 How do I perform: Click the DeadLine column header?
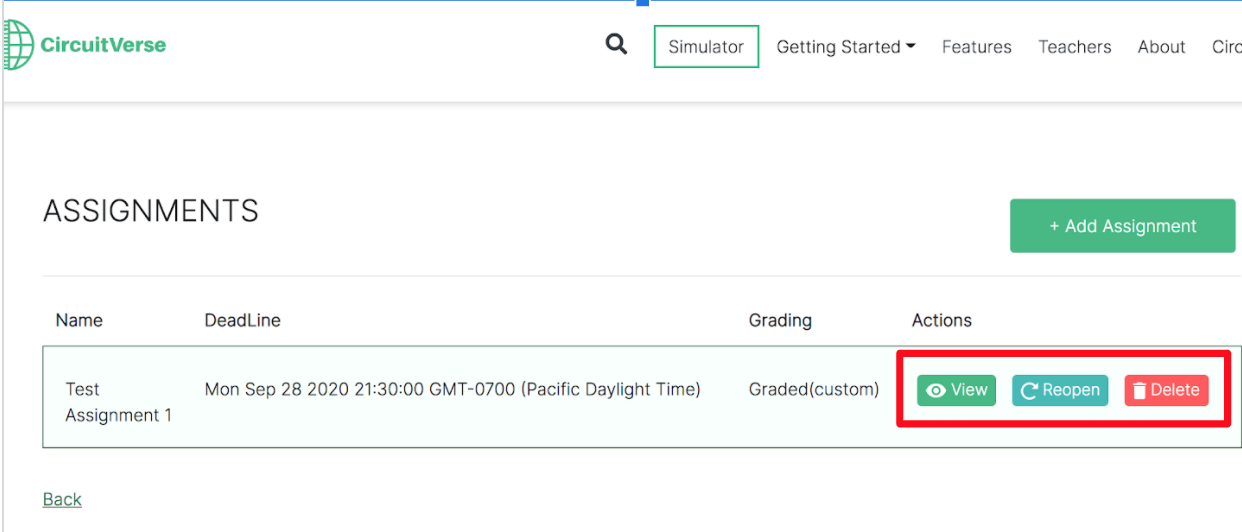tap(242, 320)
